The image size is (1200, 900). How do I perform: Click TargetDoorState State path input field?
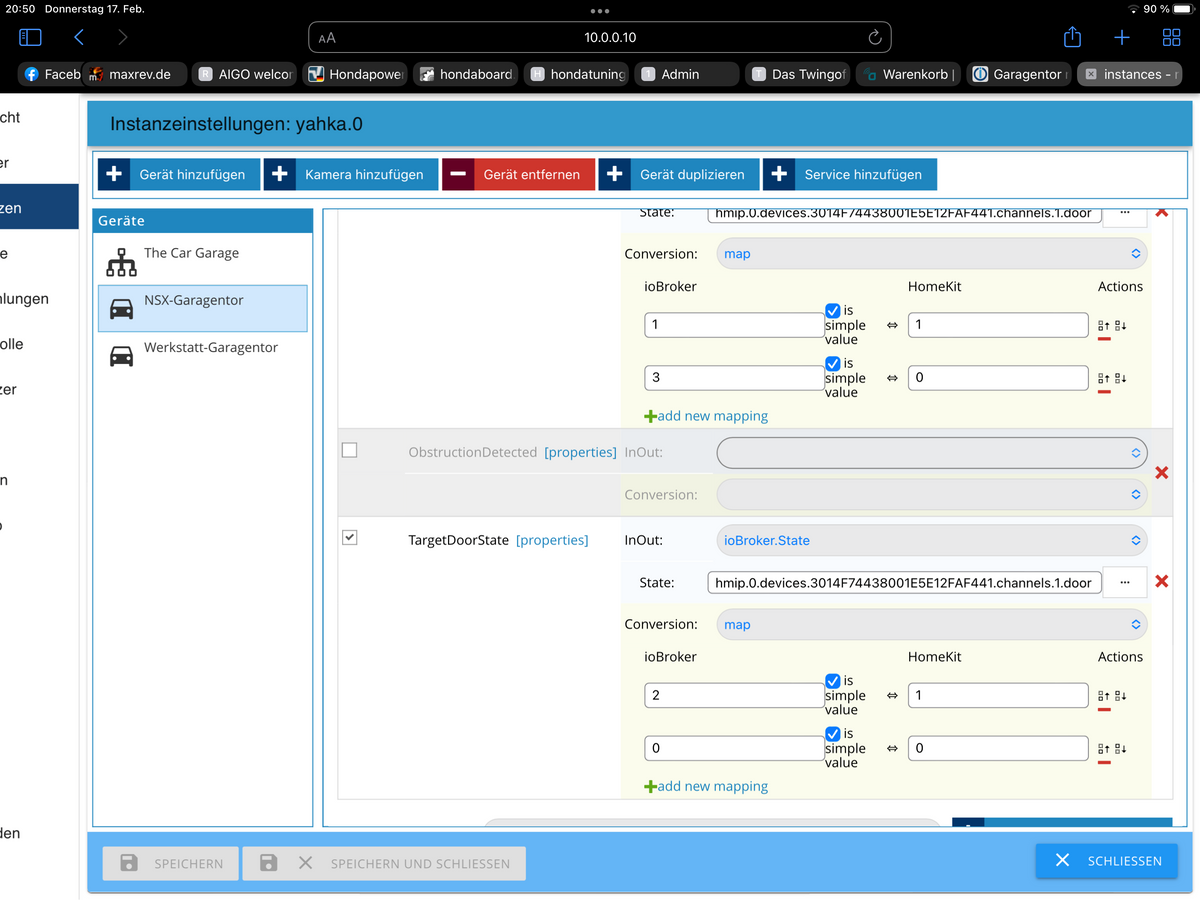[905, 583]
